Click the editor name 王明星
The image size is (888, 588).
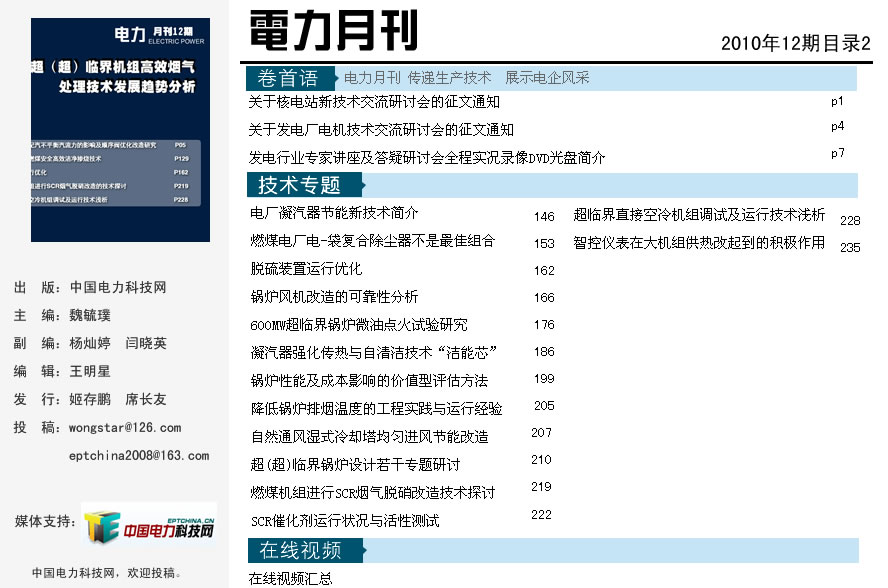(x=90, y=372)
